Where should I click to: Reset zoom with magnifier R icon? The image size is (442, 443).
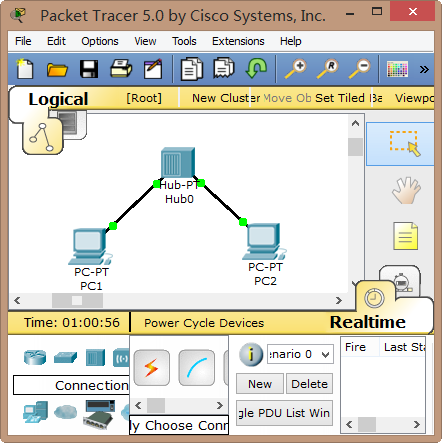pos(327,69)
